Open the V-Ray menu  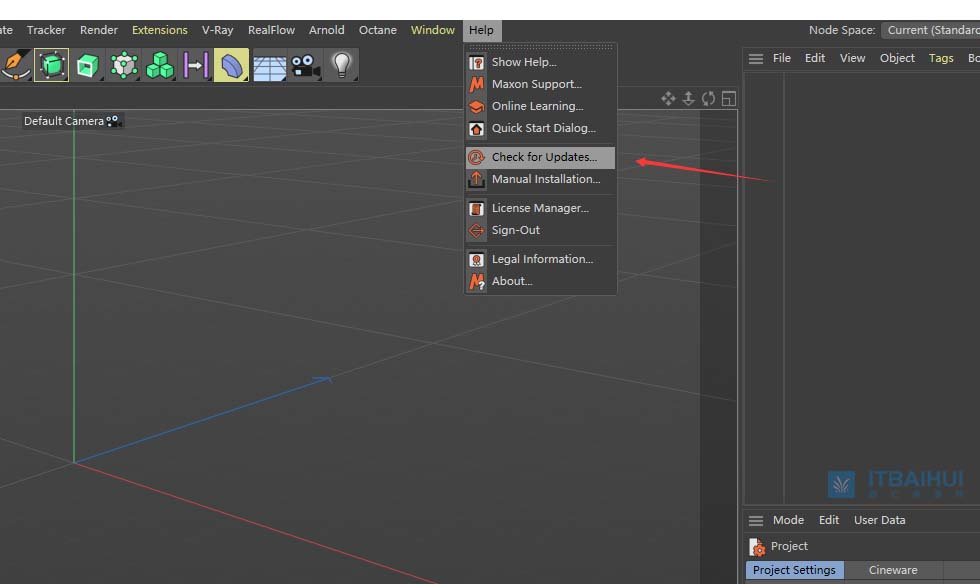pos(218,30)
